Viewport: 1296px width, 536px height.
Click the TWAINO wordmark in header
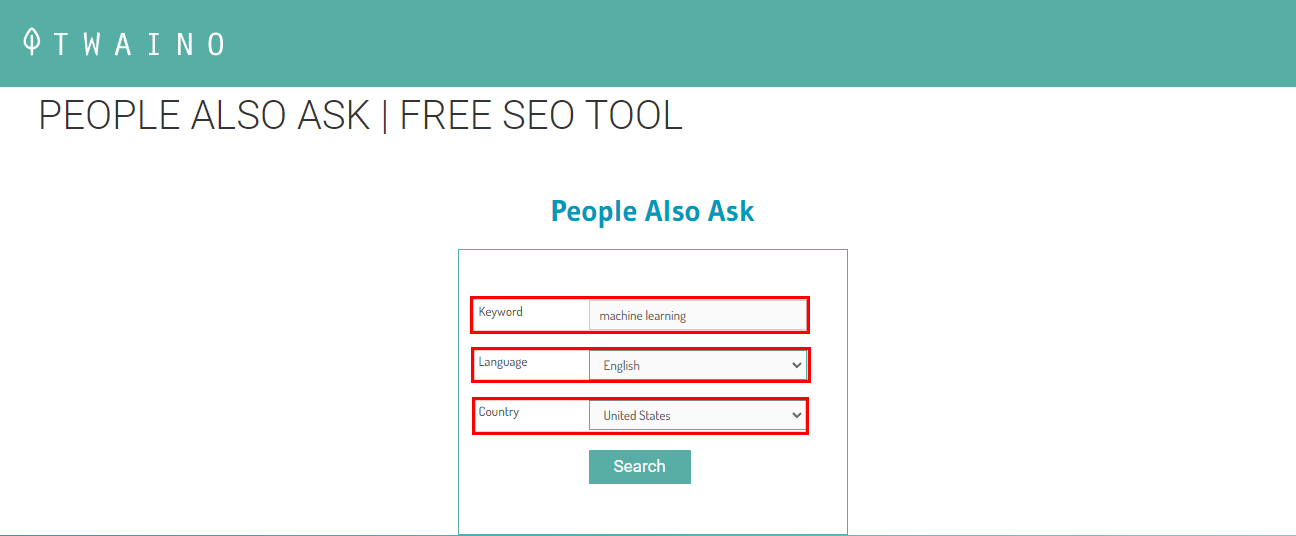click(138, 44)
